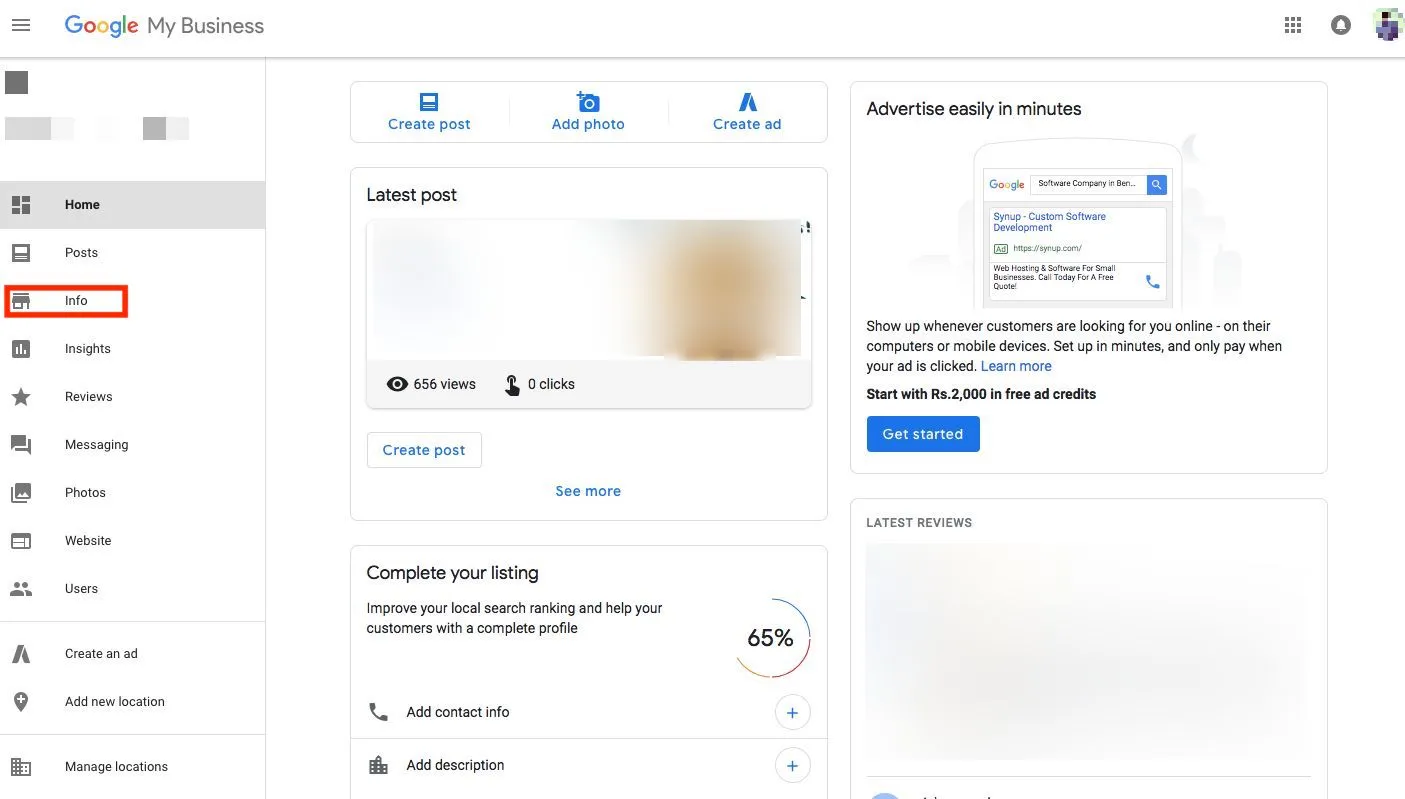This screenshot has width=1405, height=799.
Task: Click the Add photo label
Action: click(x=588, y=124)
